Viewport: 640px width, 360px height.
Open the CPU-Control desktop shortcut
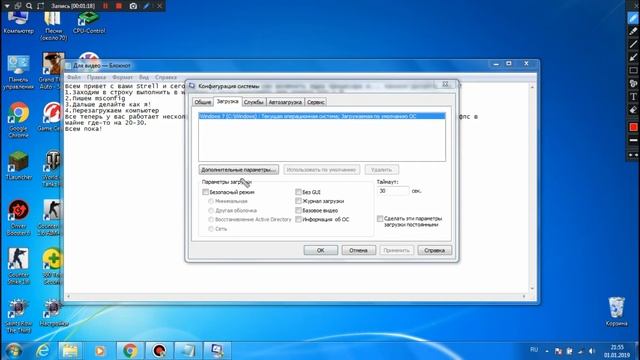coord(89,23)
